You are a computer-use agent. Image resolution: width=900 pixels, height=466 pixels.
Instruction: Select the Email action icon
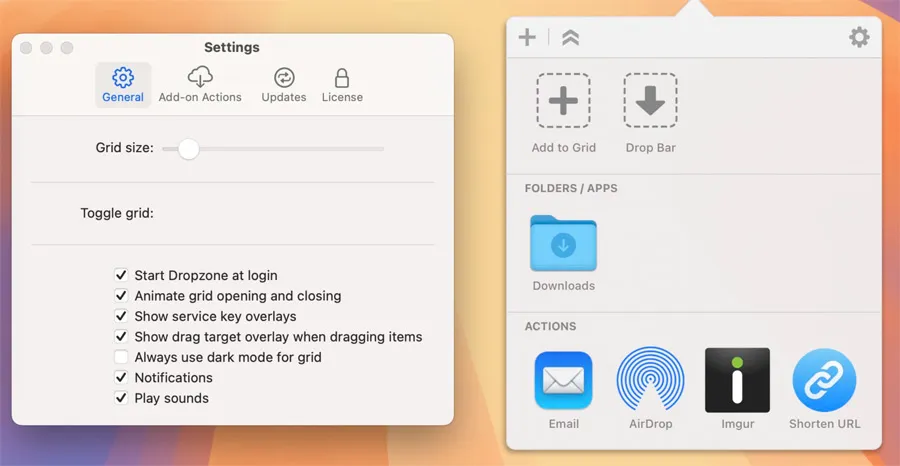pyautogui.click(x=563, y=381)
